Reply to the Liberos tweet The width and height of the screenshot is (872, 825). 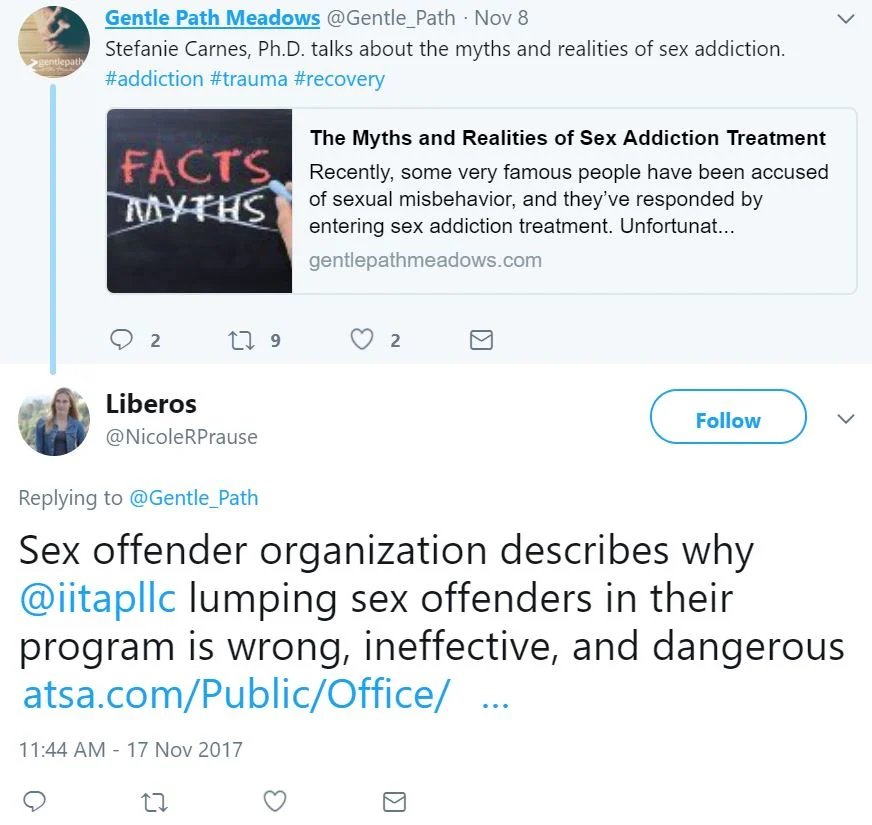[34, 802]
